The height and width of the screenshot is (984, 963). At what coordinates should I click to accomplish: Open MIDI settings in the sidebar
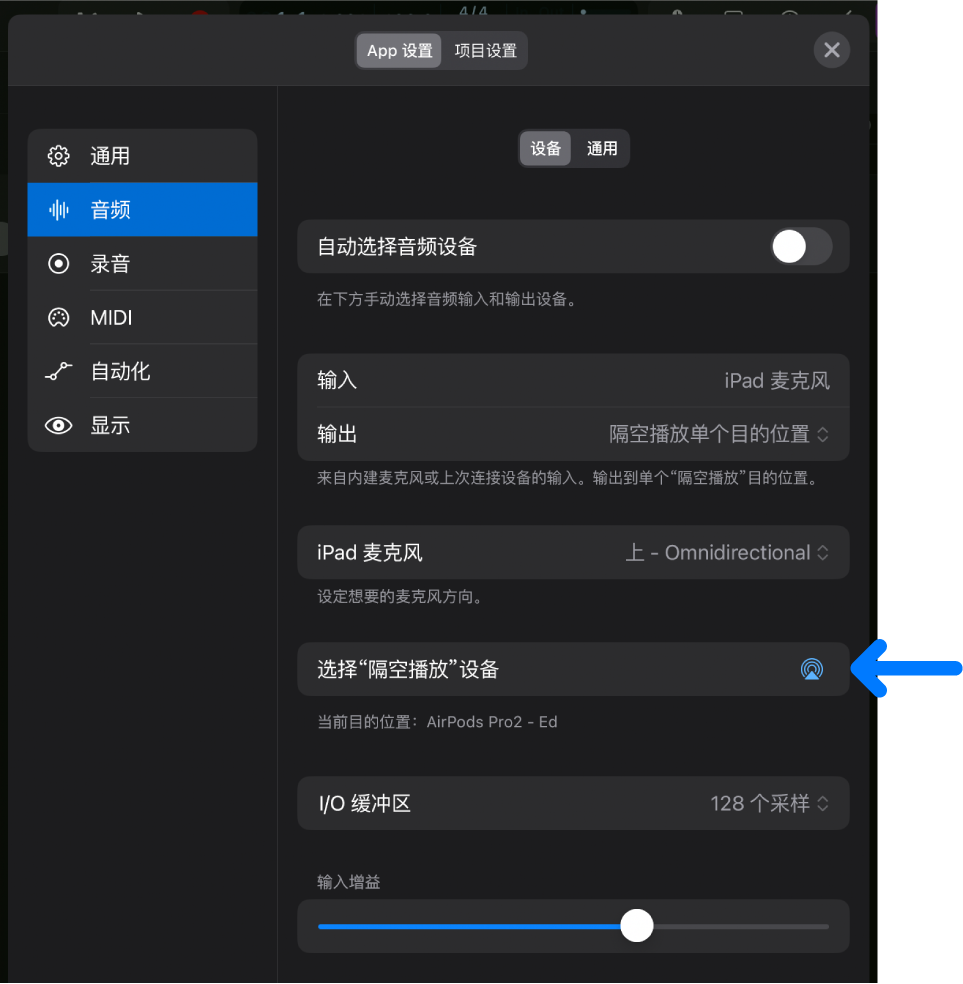pyautogui.click(x=142, y=318)
